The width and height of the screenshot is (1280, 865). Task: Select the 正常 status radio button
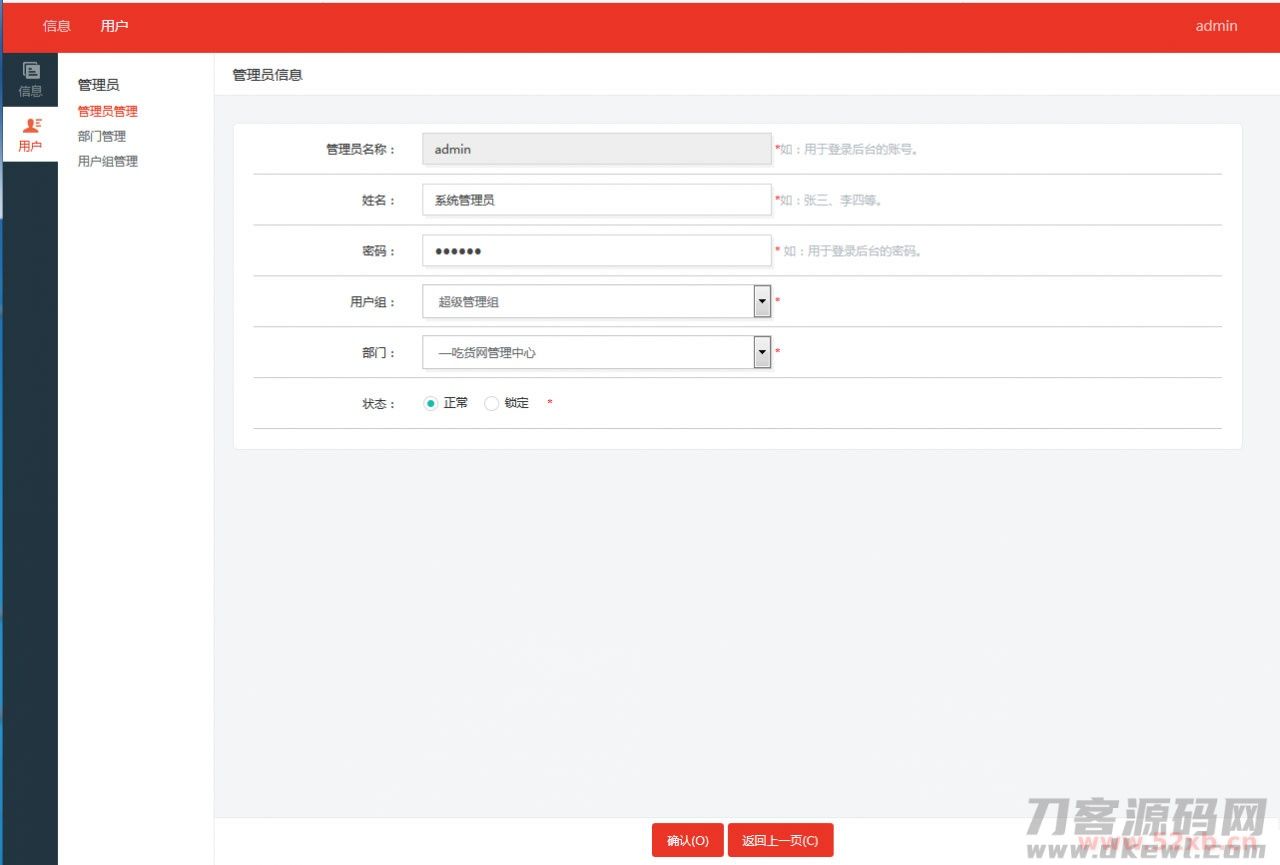pos(431,403)
